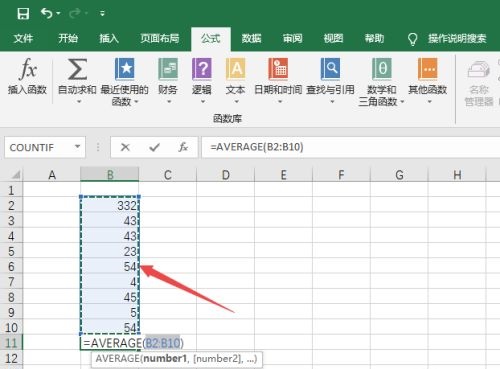Select column E header
Viewport: 500px width, 369px height.
pyautogui.click(x=283, y=175)
